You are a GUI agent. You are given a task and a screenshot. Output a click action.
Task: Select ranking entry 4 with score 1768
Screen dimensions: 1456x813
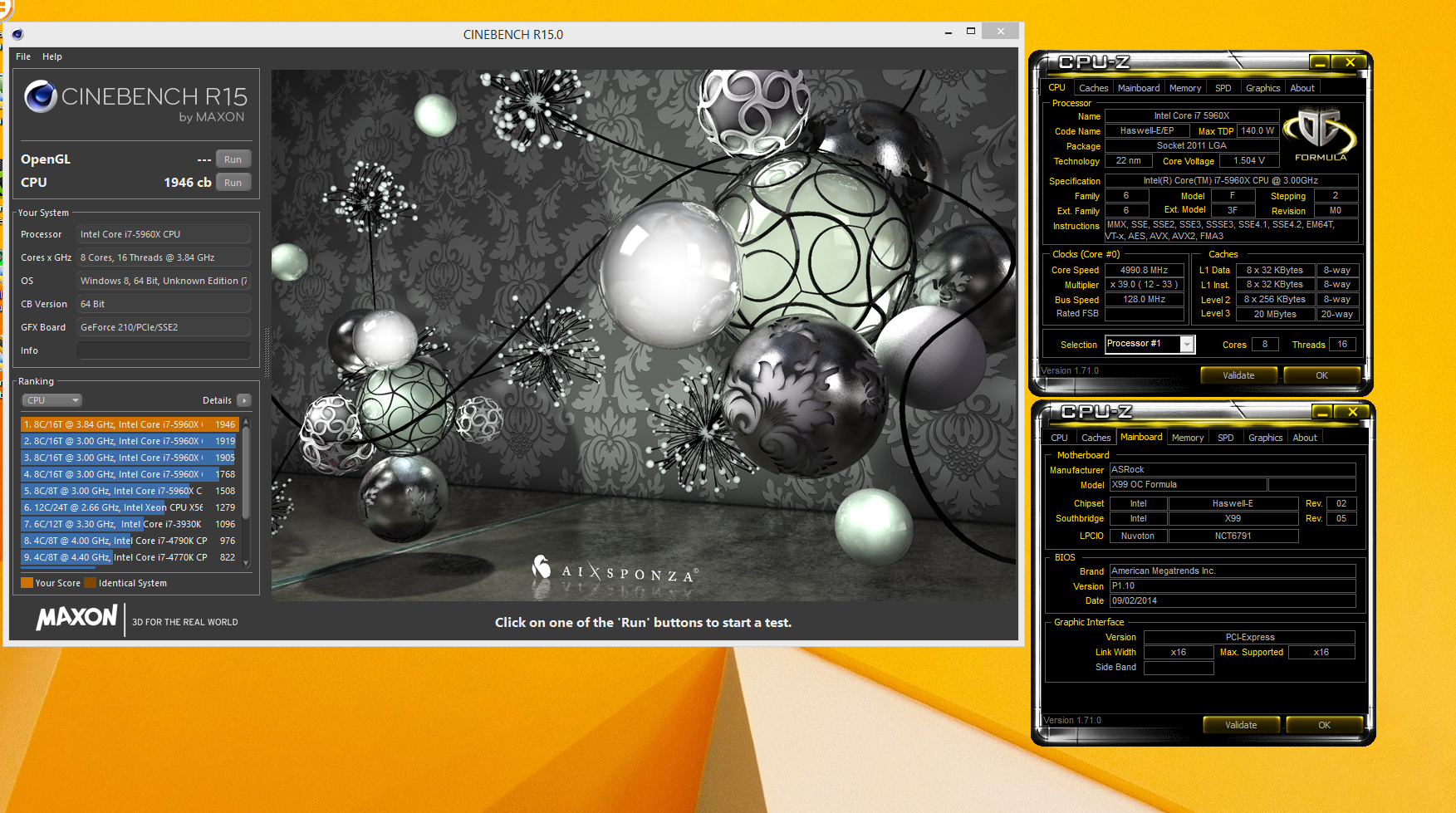[130, 474]
